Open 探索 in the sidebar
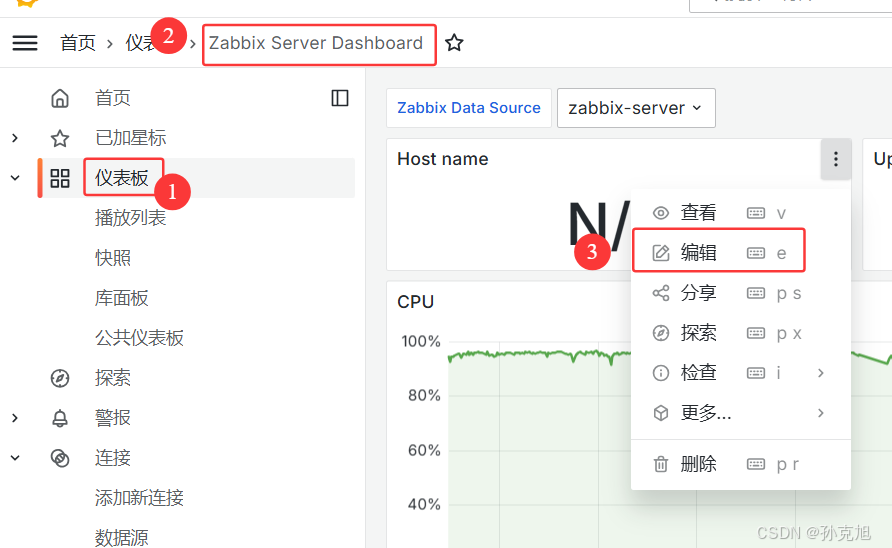 tap(113, 378)
